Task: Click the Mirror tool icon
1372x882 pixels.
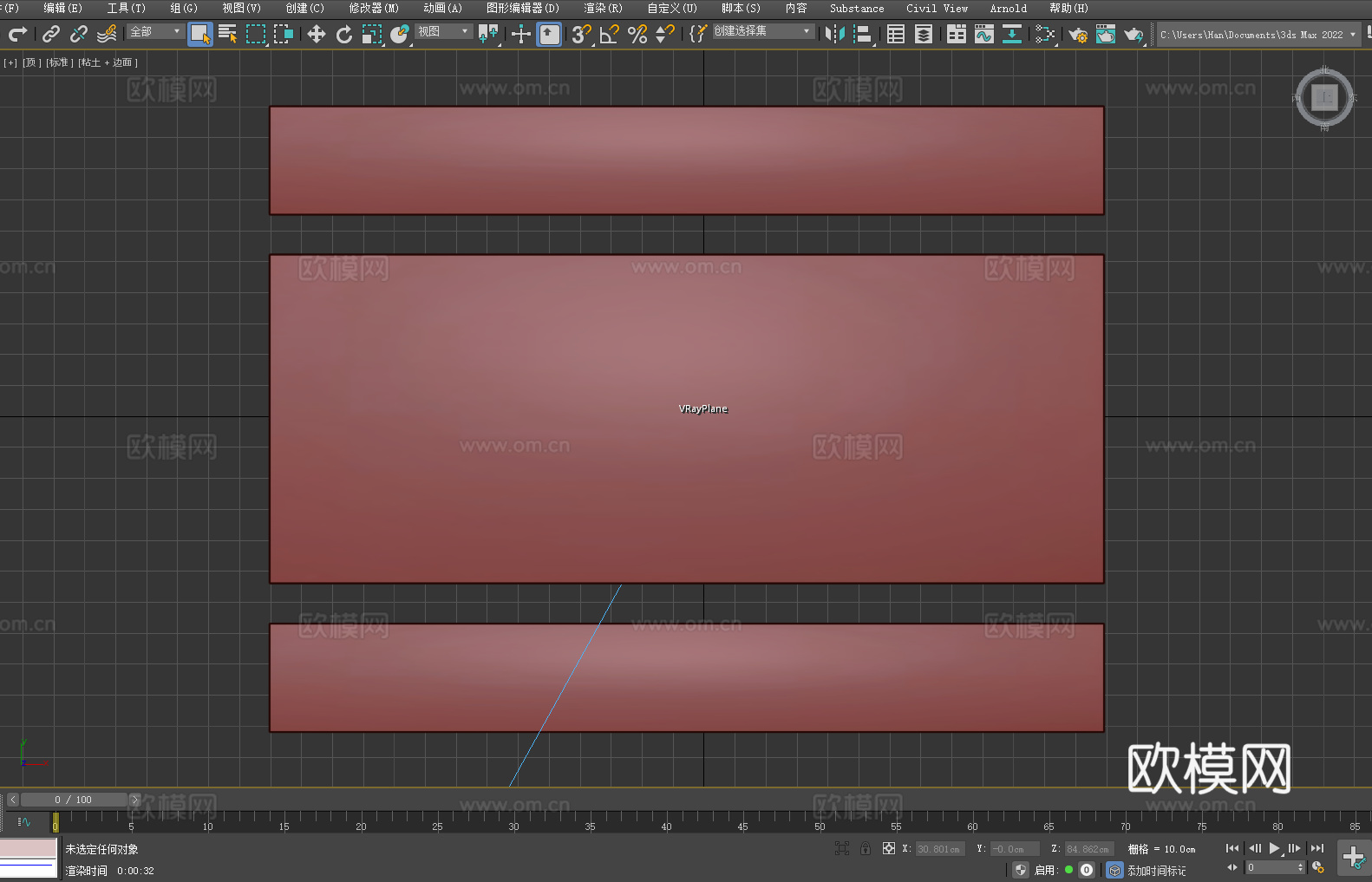Action: point(835,34)
